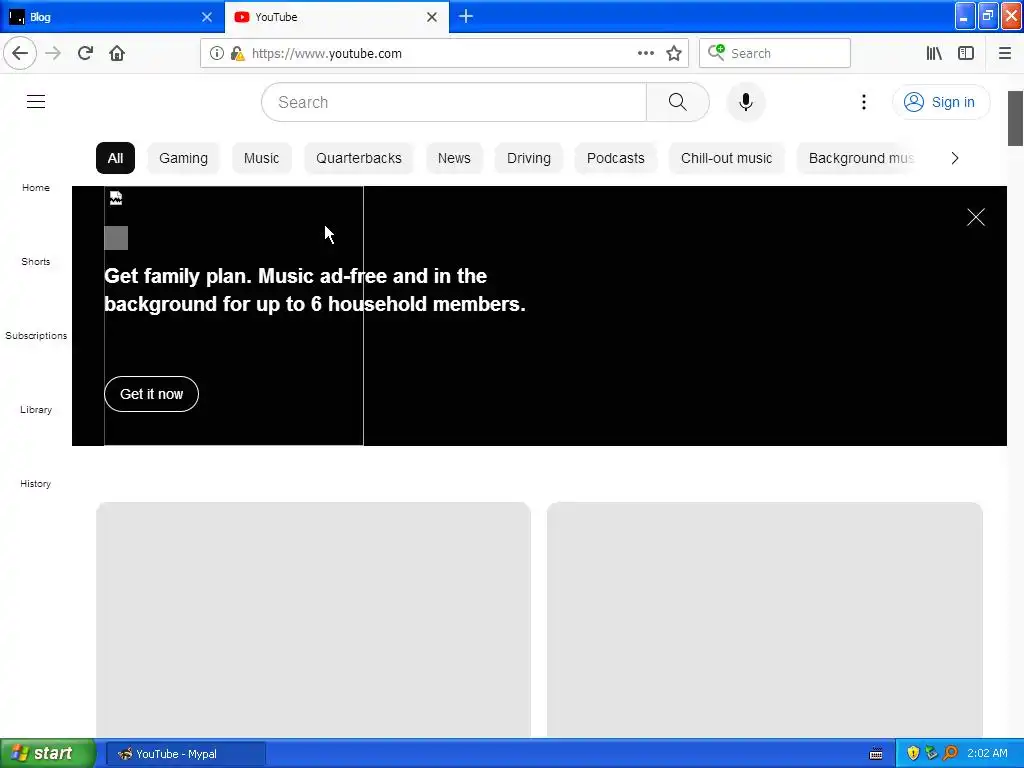Click Sign in button
Screen dimensions: 1024x768
click(940, 102)
